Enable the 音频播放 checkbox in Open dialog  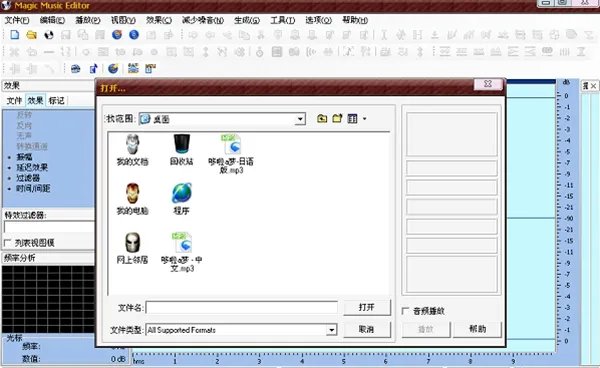point(405,311)
